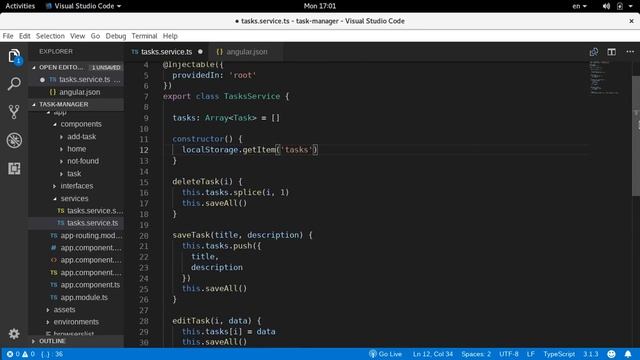Open the system power menu arrow
Screen dimensions: 640x360
[631, 6]
